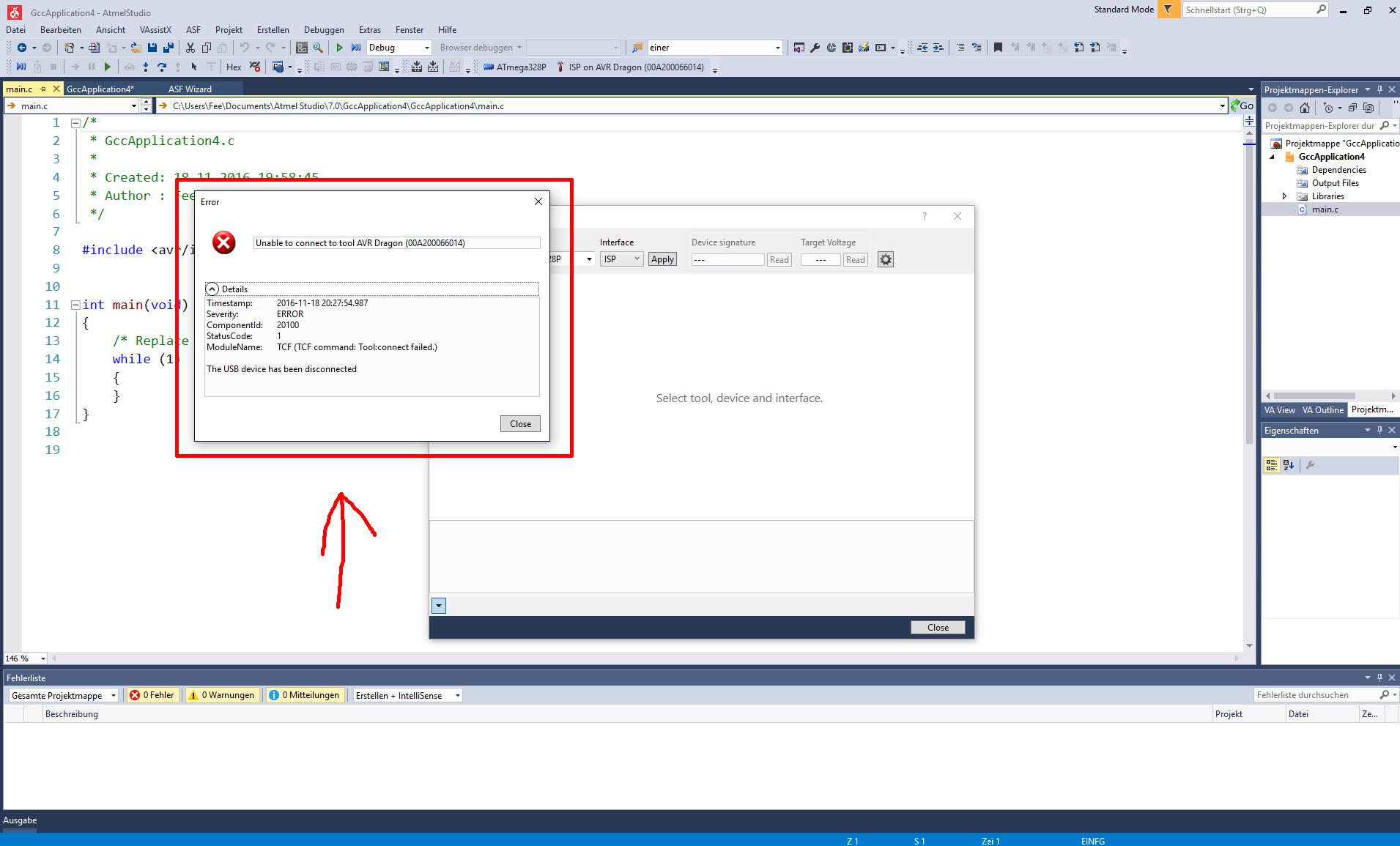Click the ISP on AVR Dragon tool button

[630, 67]
